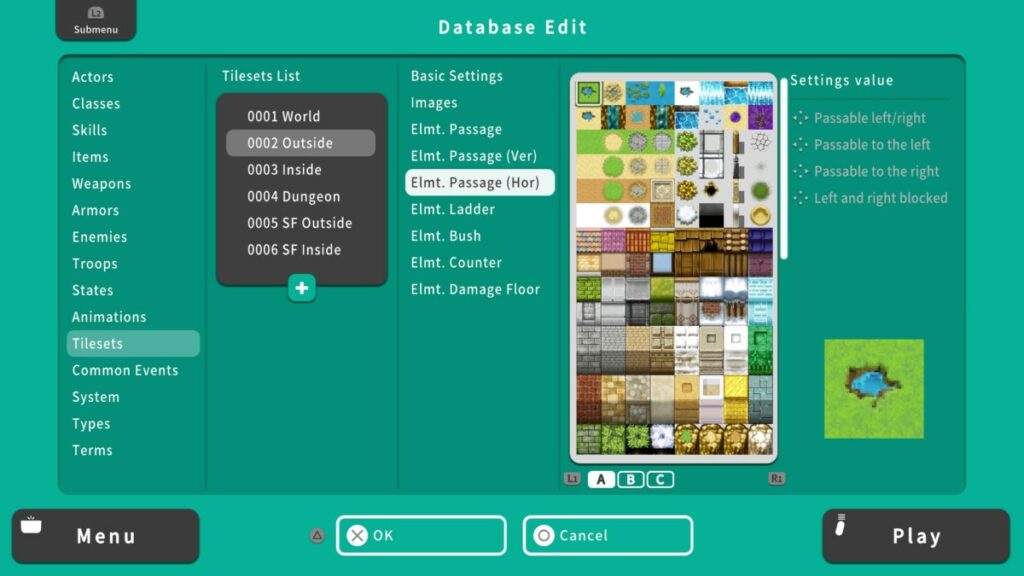Viewport: 1024px width, 576px height.
Task: Go to Items database category
Action: (90, 157)
